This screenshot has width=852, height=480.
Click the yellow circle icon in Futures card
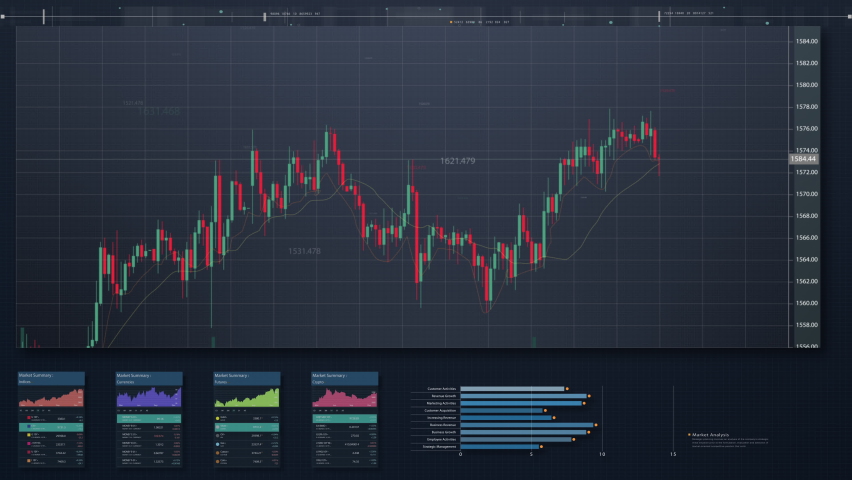pos(217,418)
